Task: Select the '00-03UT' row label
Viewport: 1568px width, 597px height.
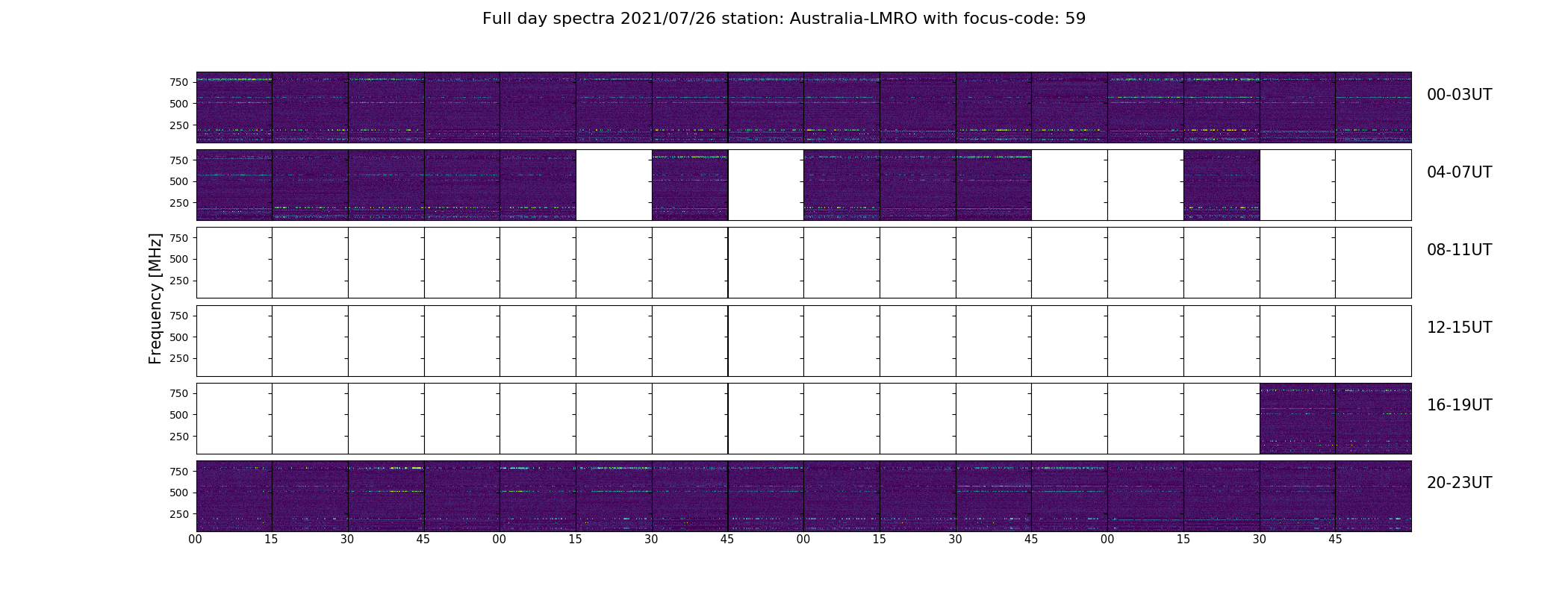Action: 1459,95
